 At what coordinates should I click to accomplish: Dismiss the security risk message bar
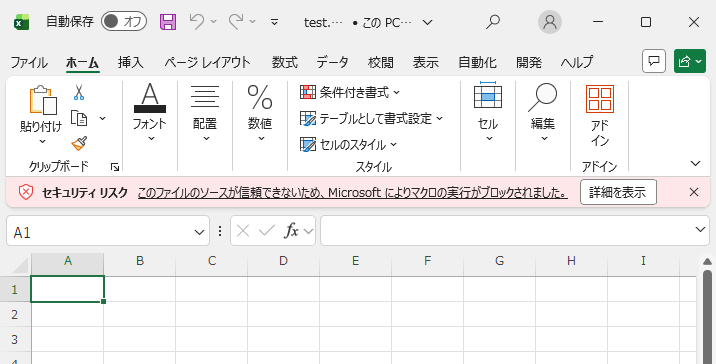[694, 192]
